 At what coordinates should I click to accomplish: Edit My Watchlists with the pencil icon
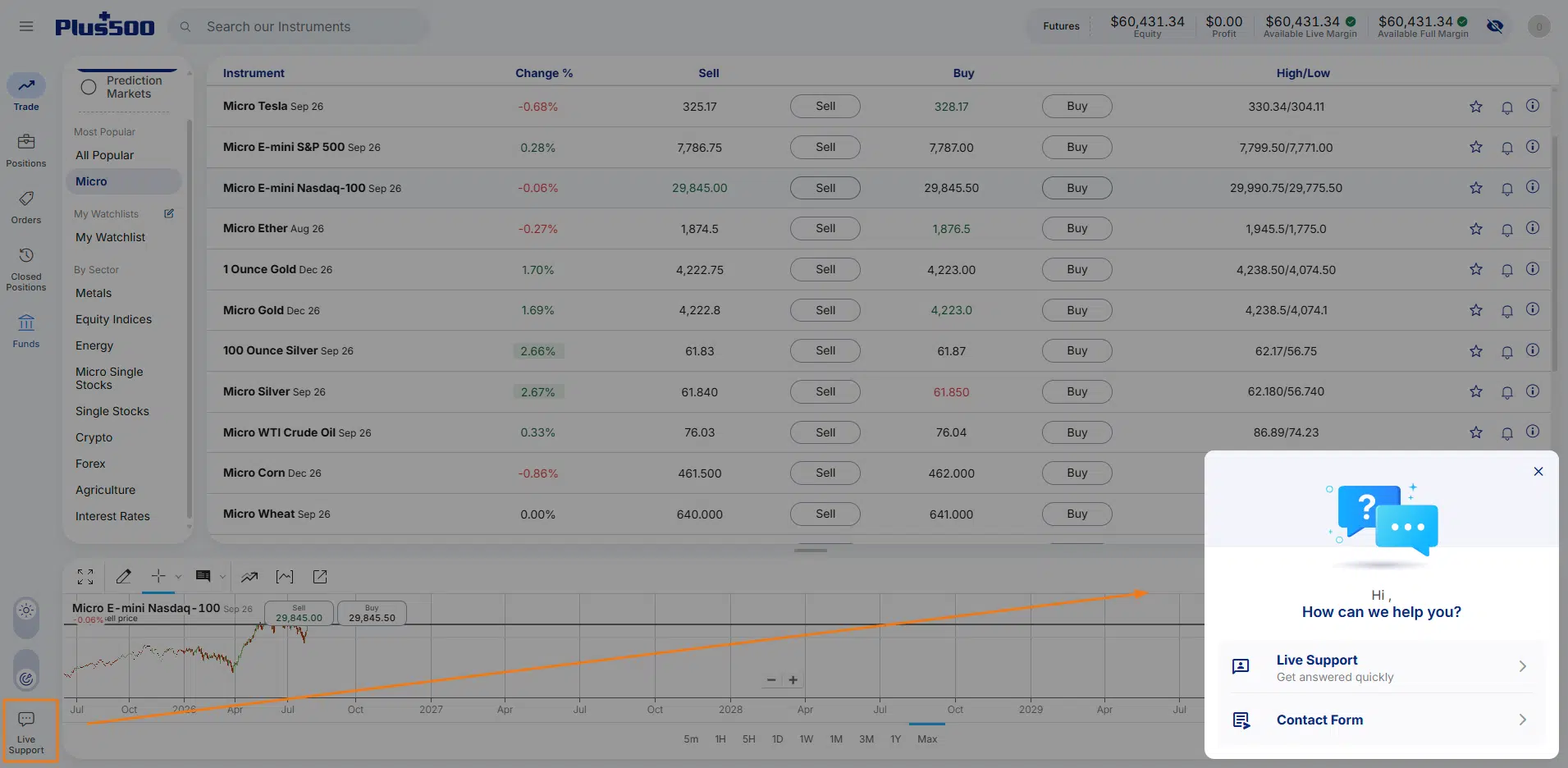169,213
